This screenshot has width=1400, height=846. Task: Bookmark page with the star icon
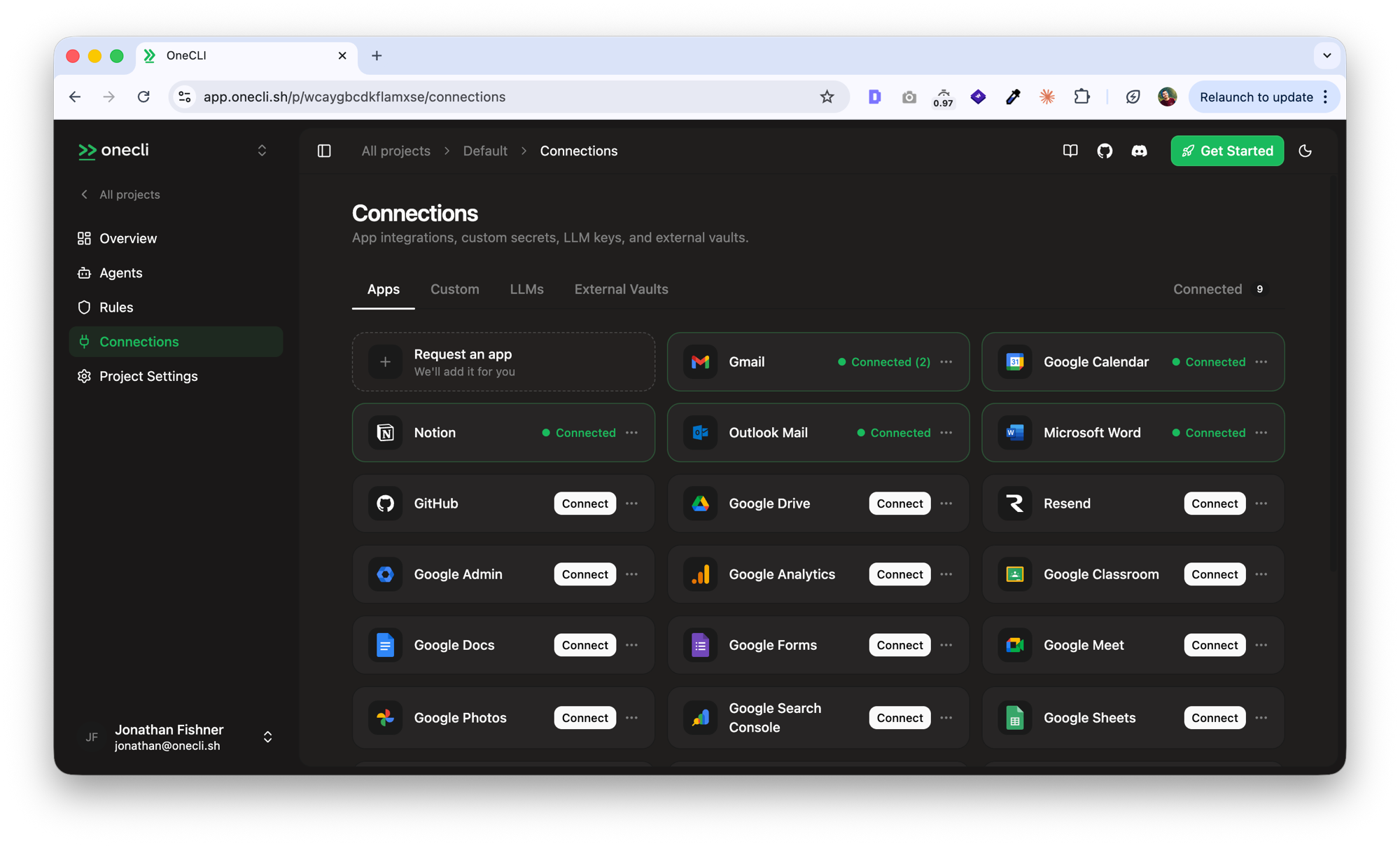click(x=827, y=97)
